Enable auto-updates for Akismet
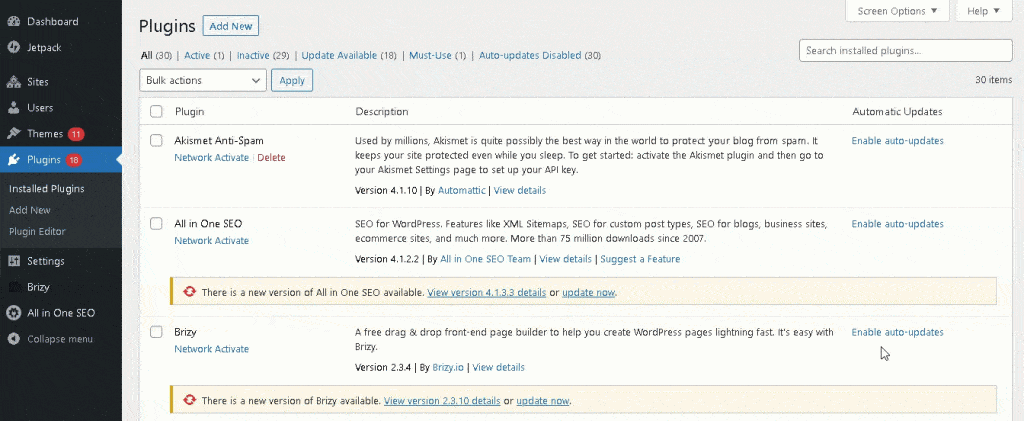The image size is (1024, 421). pyautogui.click(x=897, y=140)
